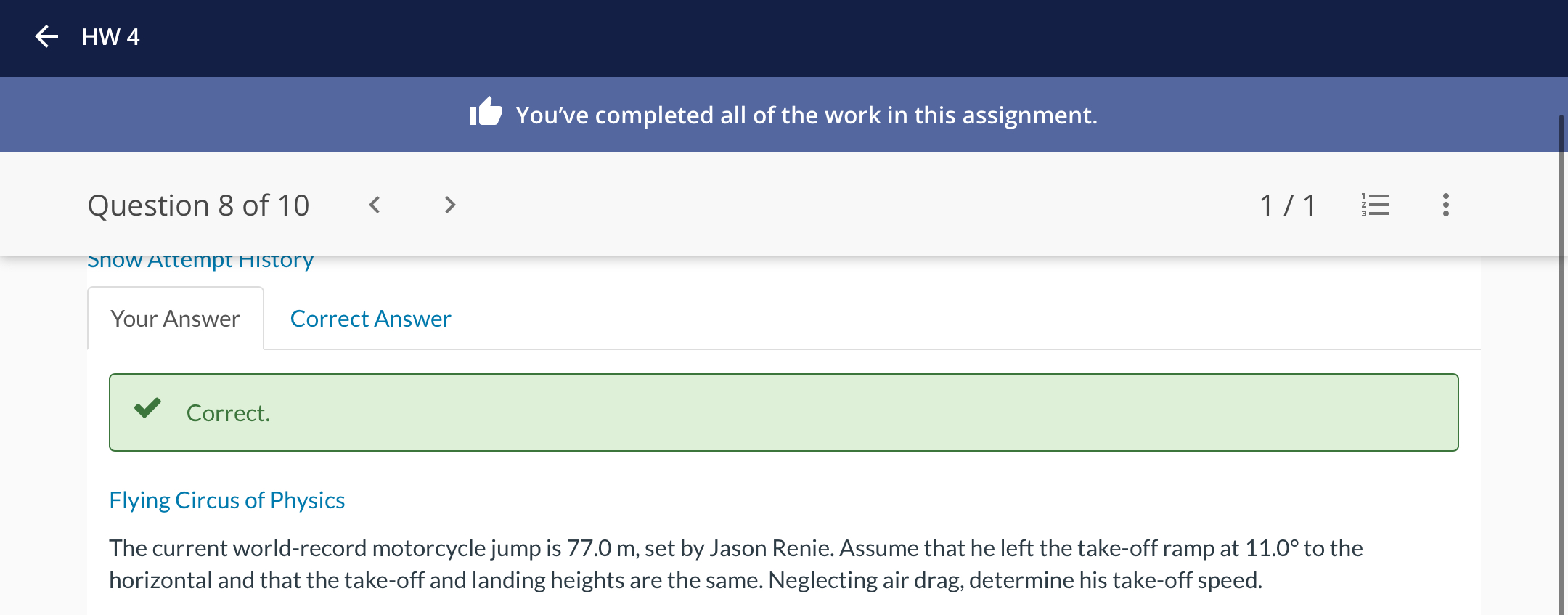Click the Correct. feedback banner

tap(784, 412)
